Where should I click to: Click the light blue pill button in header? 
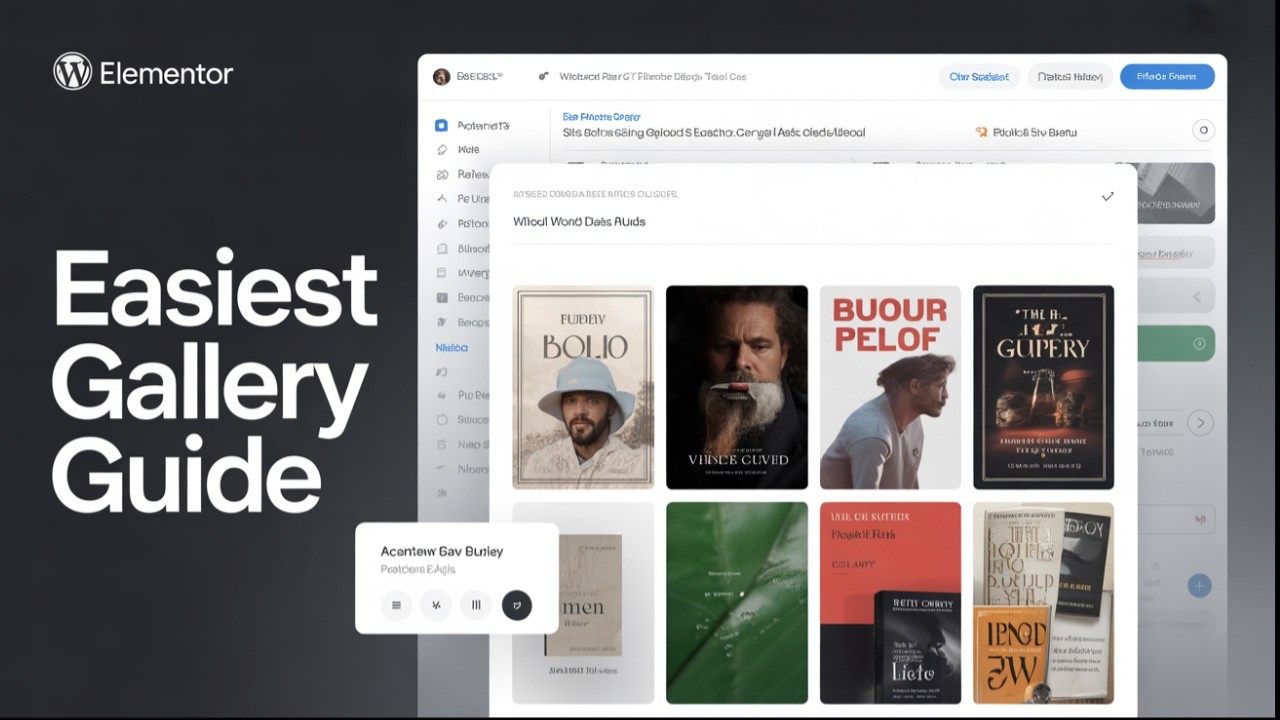(979, 77)
